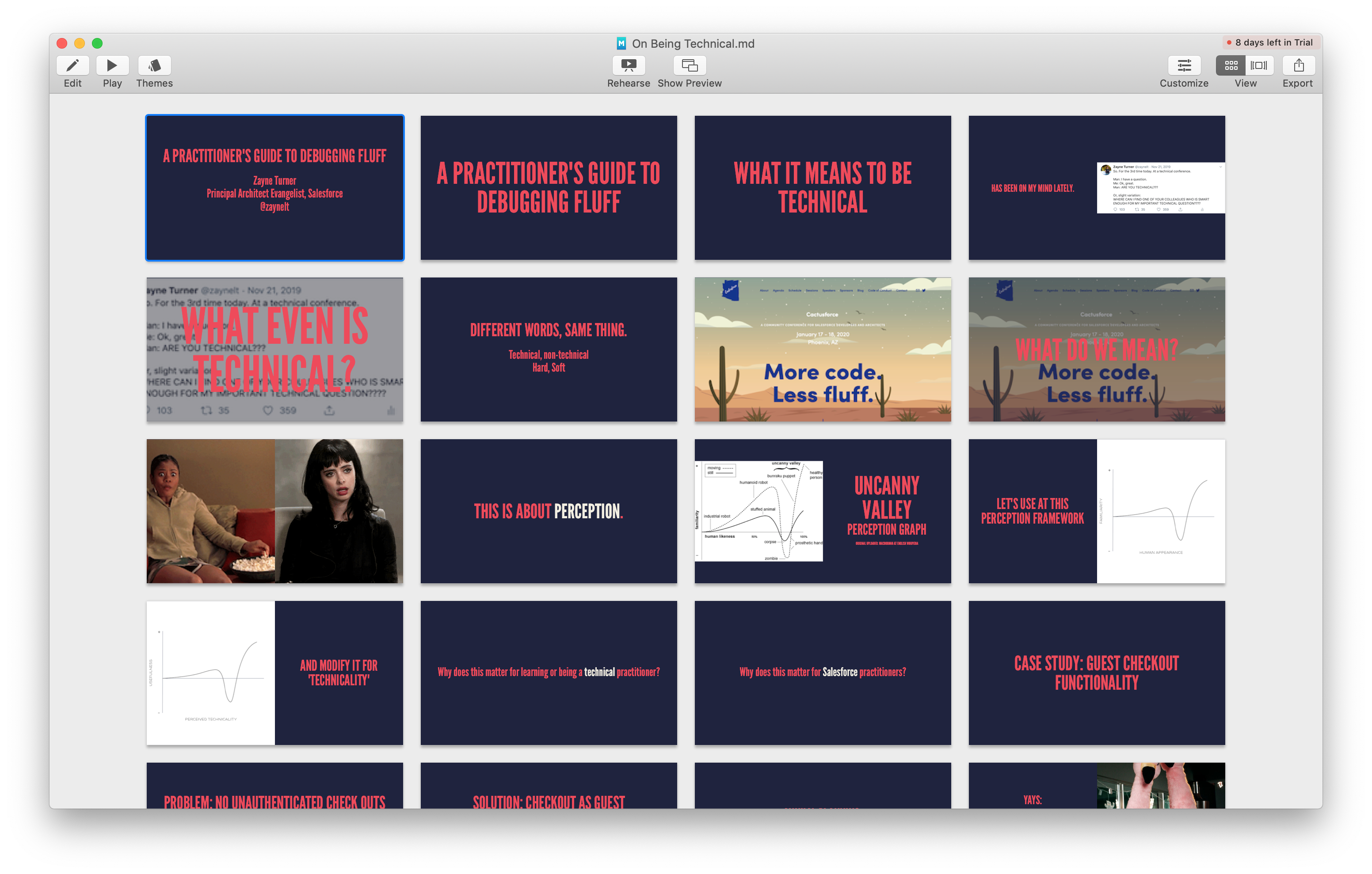This screenshot has height=874, width=1372.
Task: Start the presentation with Play
Action: coord(112,65)
